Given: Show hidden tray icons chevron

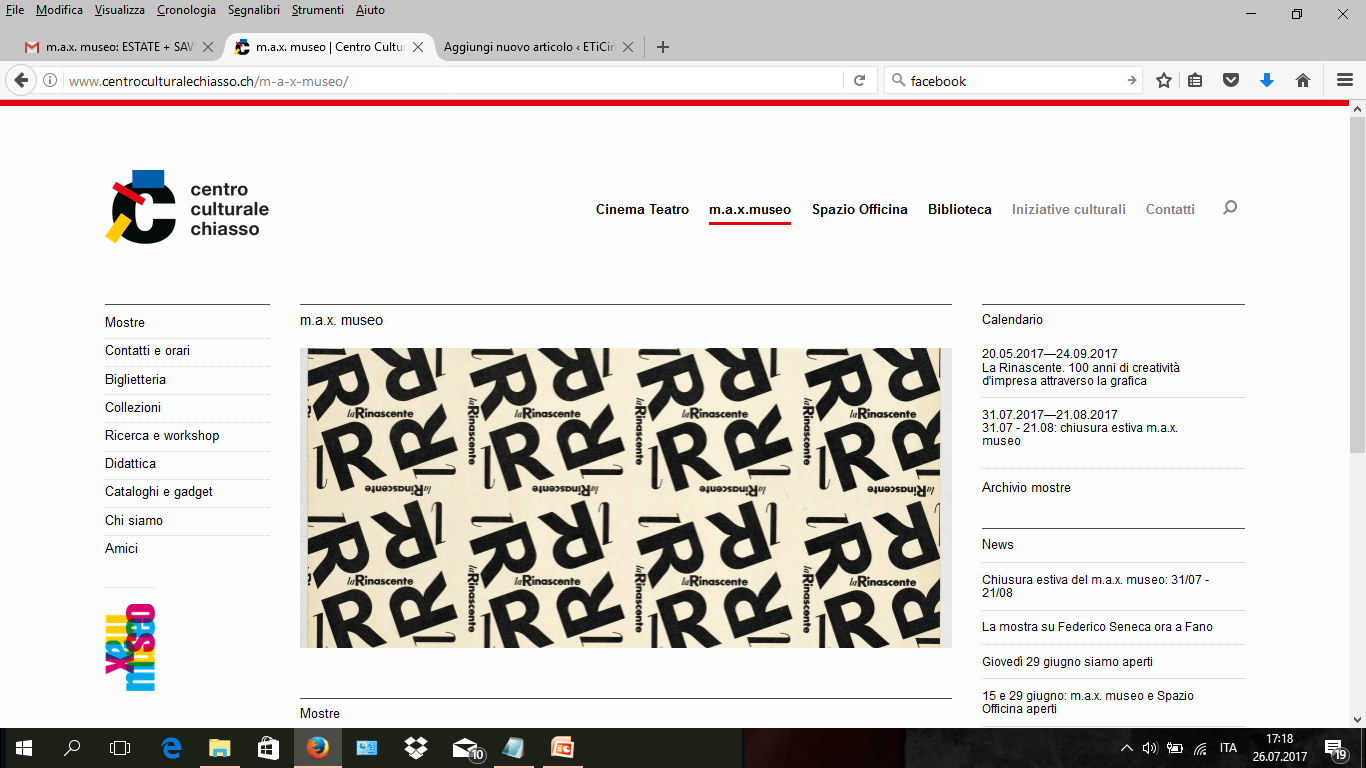Looking at the screenshot, I should click(1127, 748).
